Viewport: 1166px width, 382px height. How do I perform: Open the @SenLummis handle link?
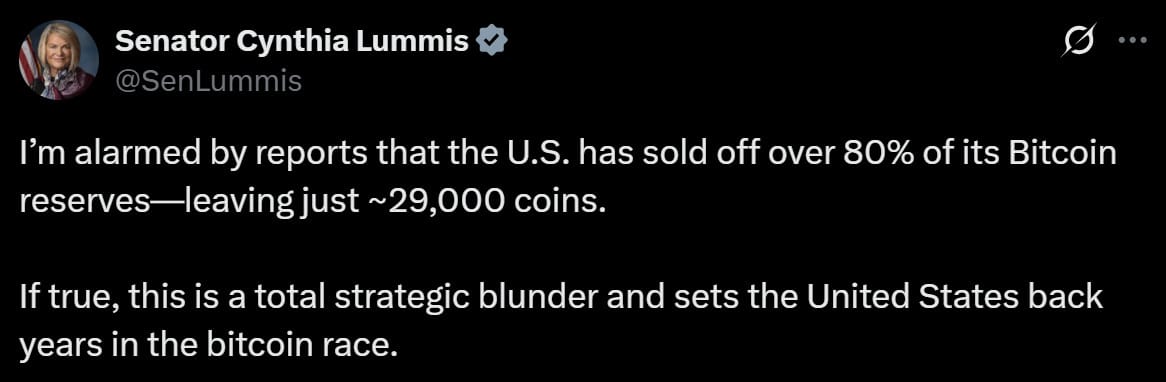coord(208,80)
